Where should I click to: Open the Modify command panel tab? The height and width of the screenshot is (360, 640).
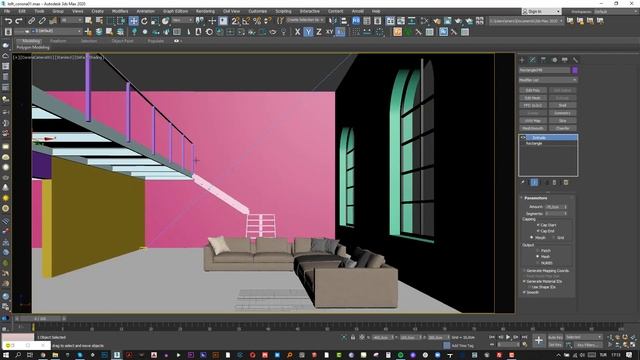(533, 60)
